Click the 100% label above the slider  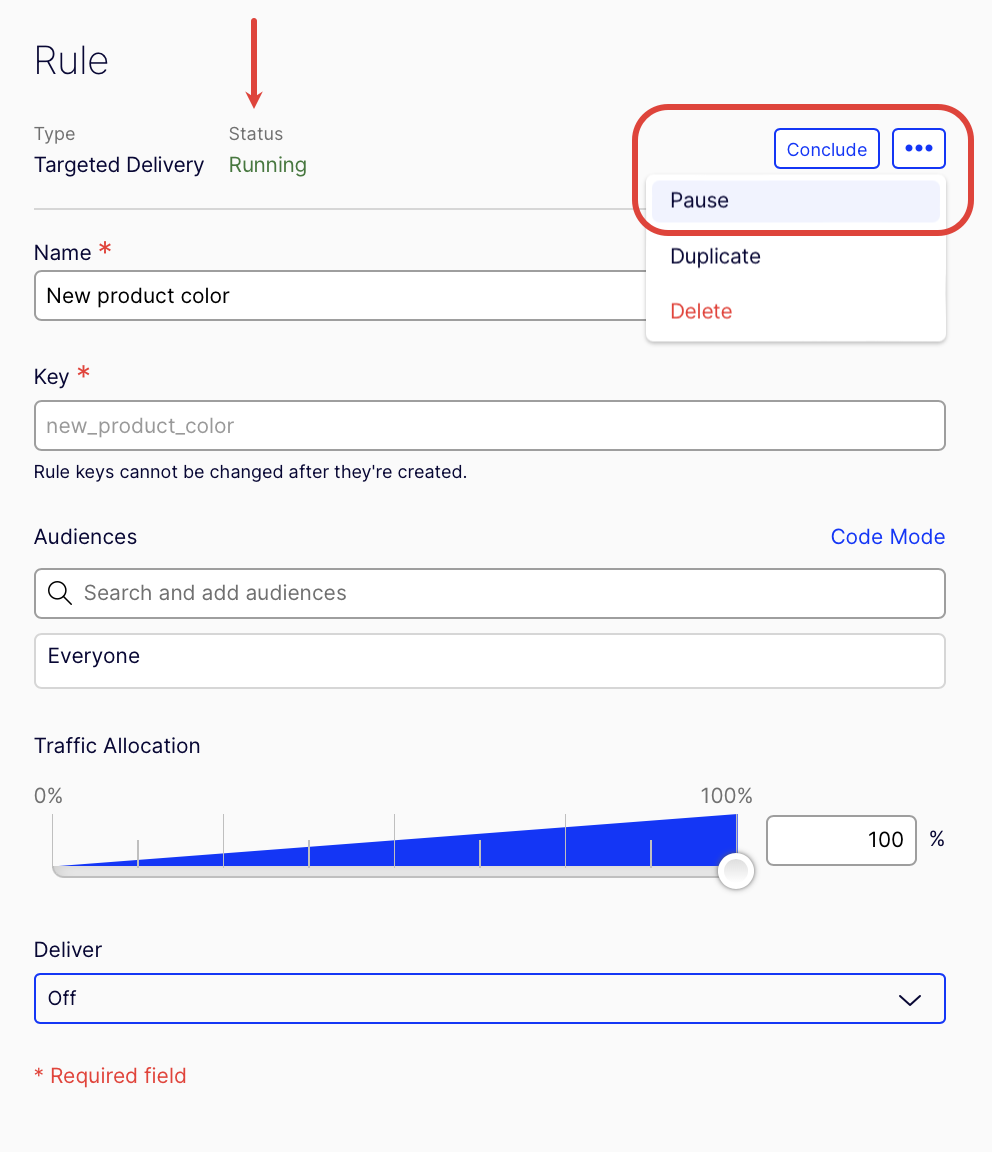point(726,796)
